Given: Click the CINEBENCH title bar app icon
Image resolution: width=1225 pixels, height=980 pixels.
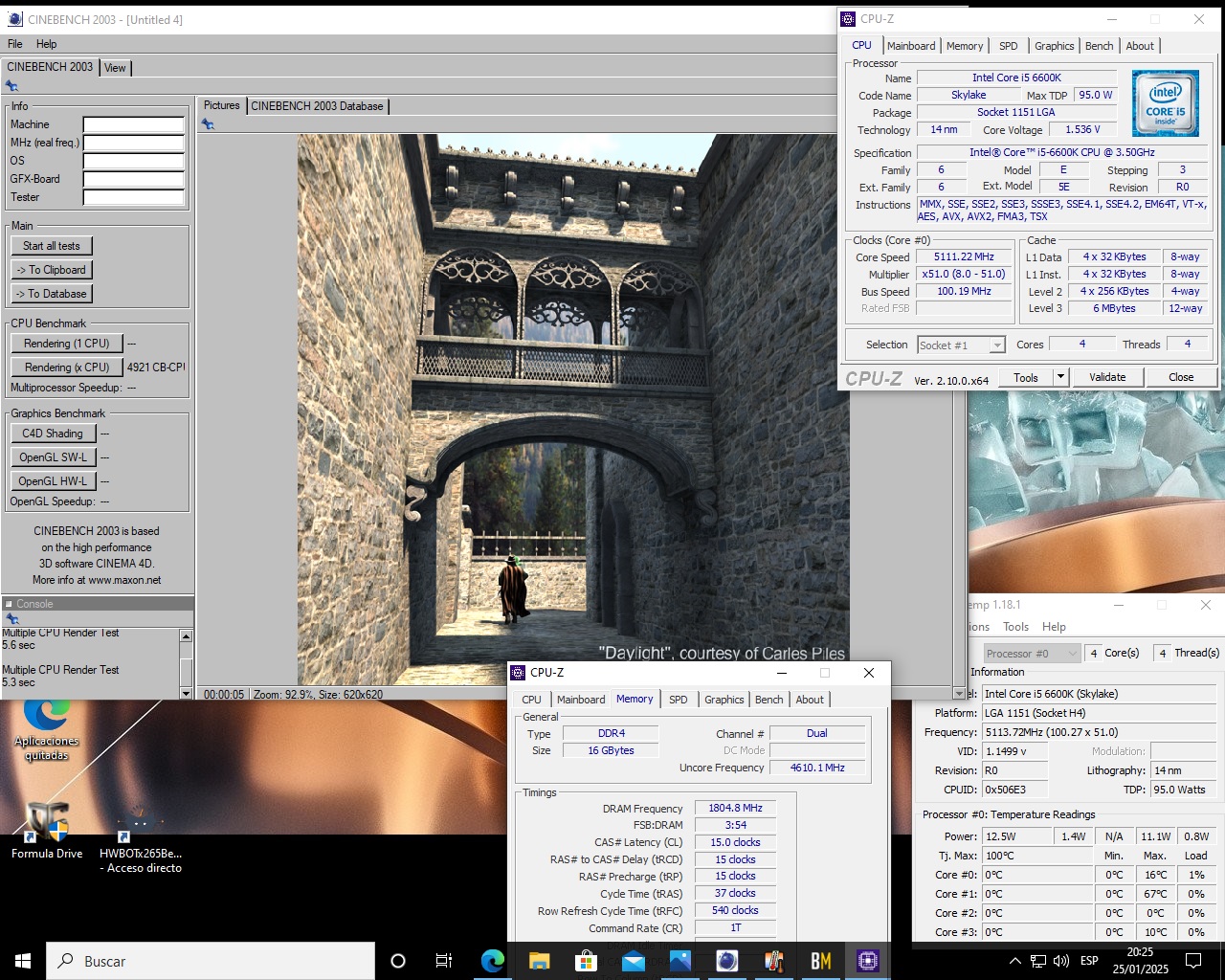Looking at the screenshot, I should 14,19.
